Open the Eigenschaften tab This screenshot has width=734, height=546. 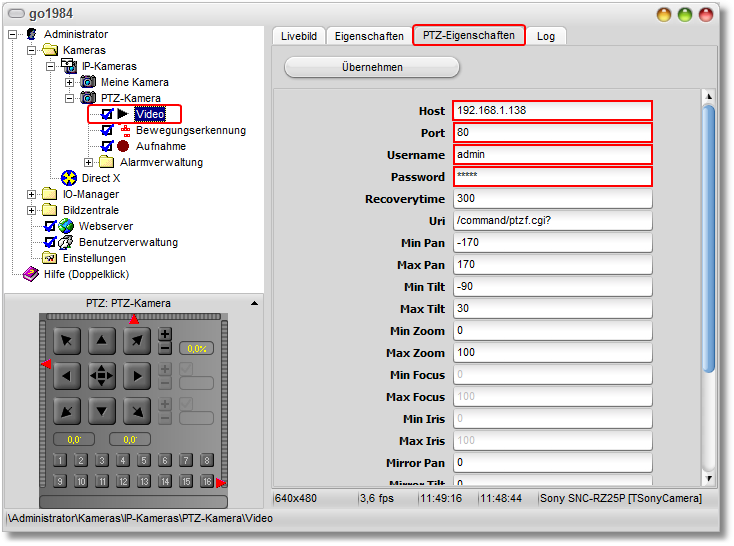click(x=369, y=36)
